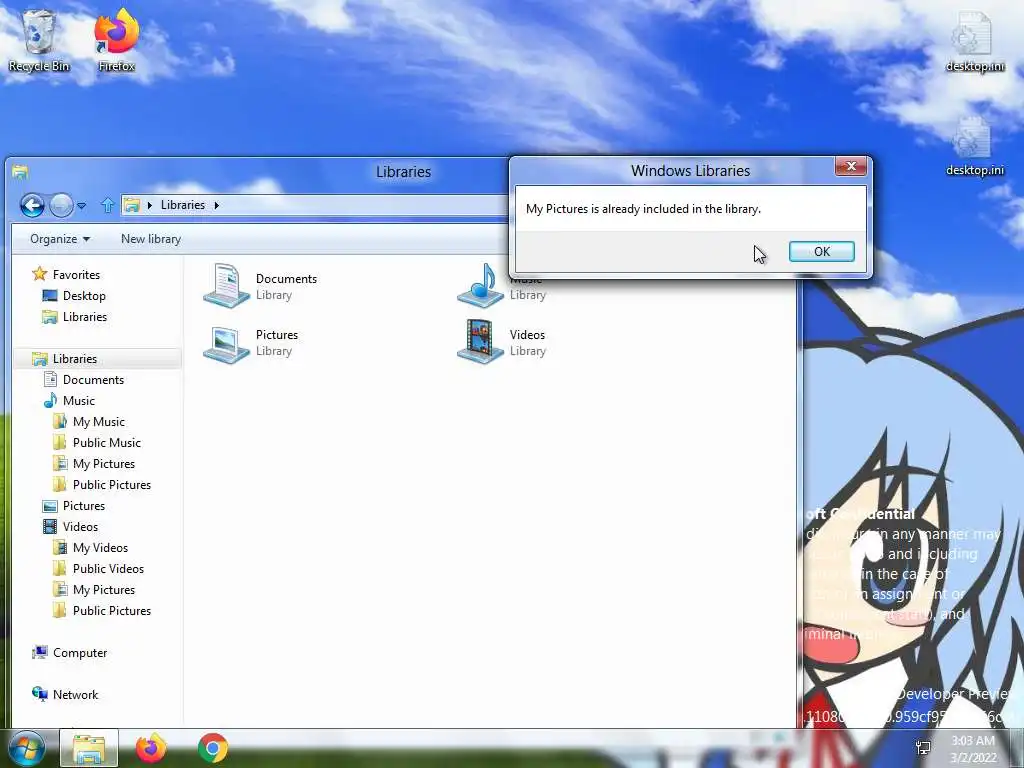
Task: Click the File Explorer taskbar button
Action: tap(89, 748)
